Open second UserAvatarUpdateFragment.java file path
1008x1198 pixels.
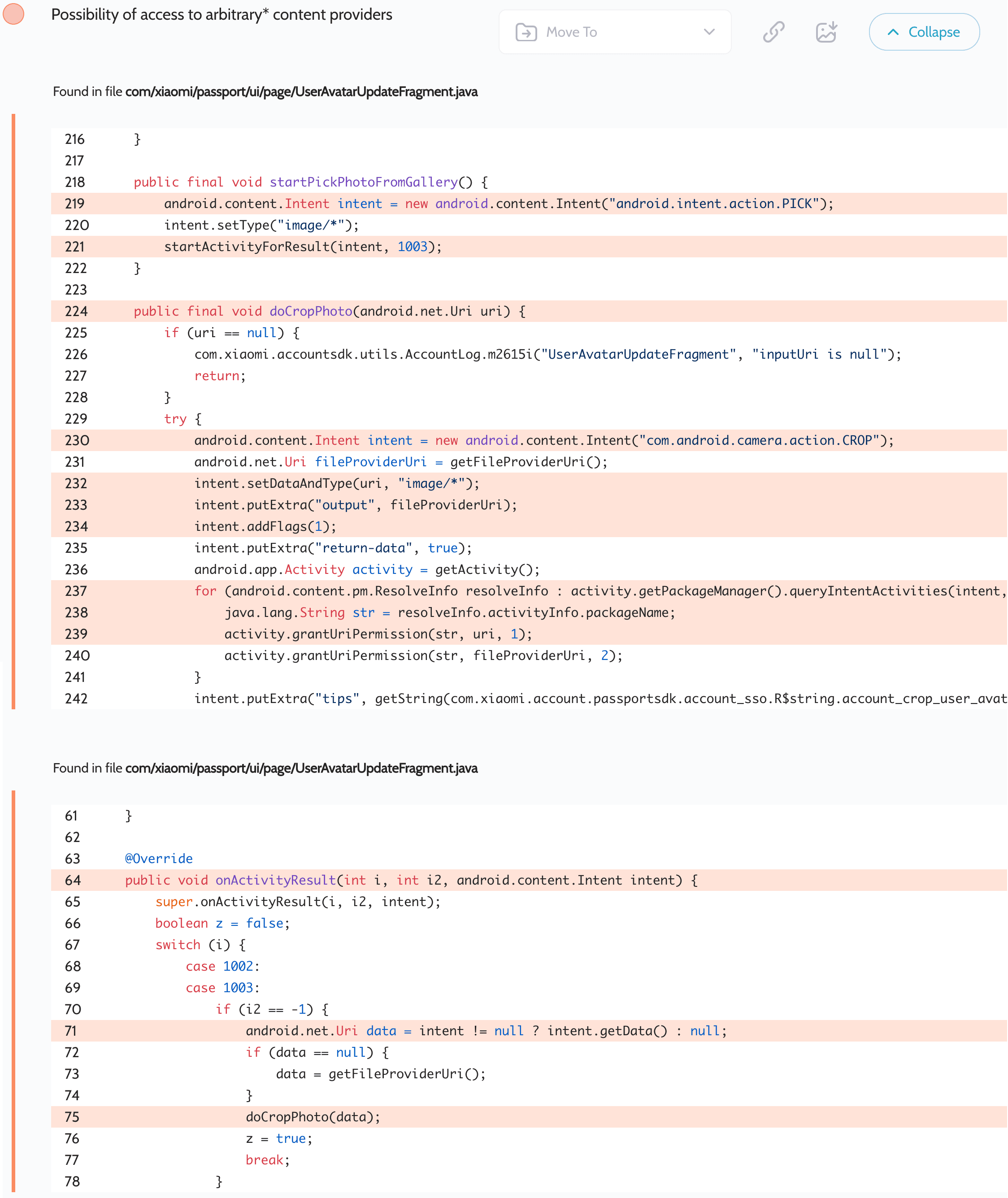[x=301, y=768]
